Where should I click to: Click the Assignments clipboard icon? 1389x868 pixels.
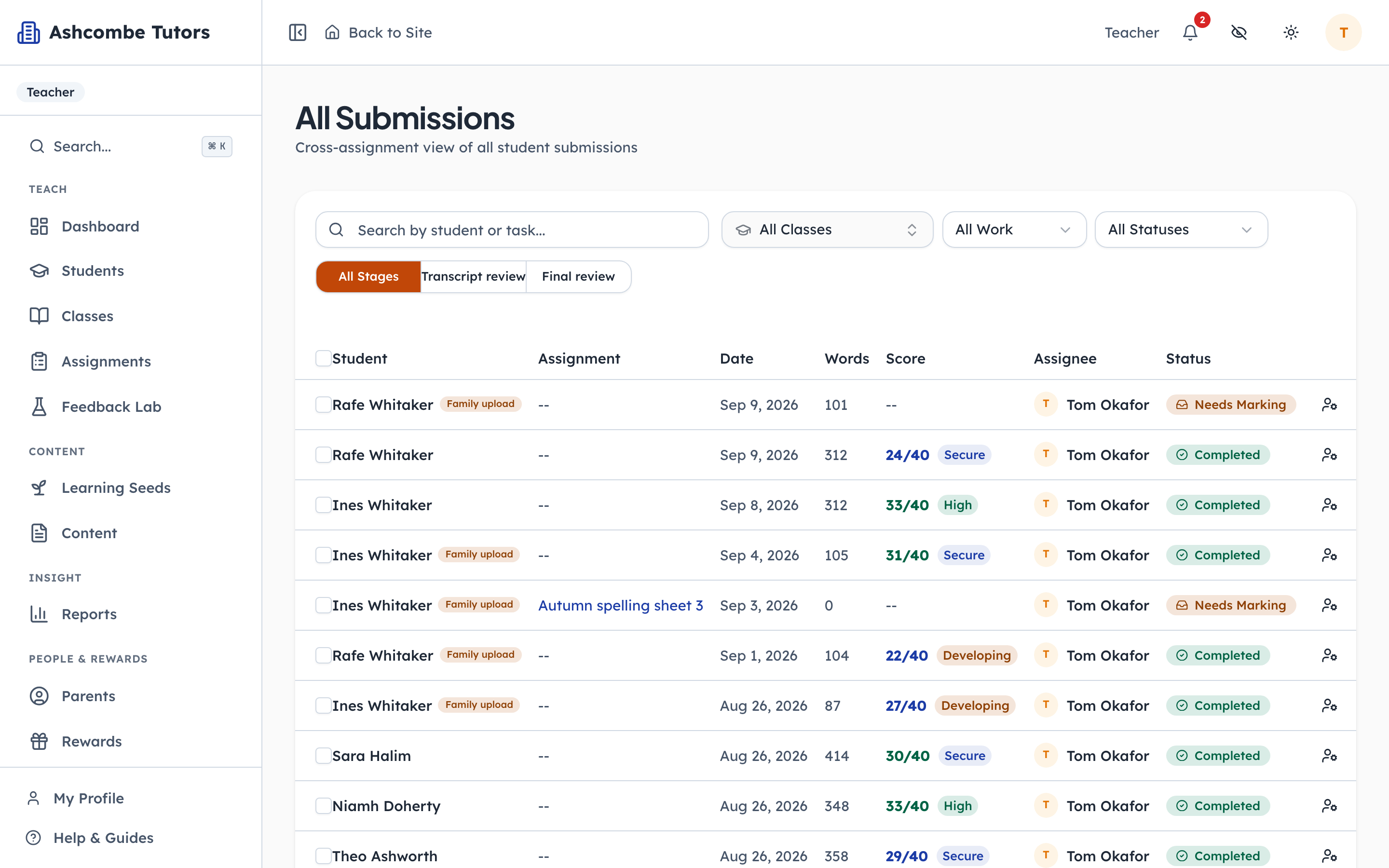pos(39,361)
